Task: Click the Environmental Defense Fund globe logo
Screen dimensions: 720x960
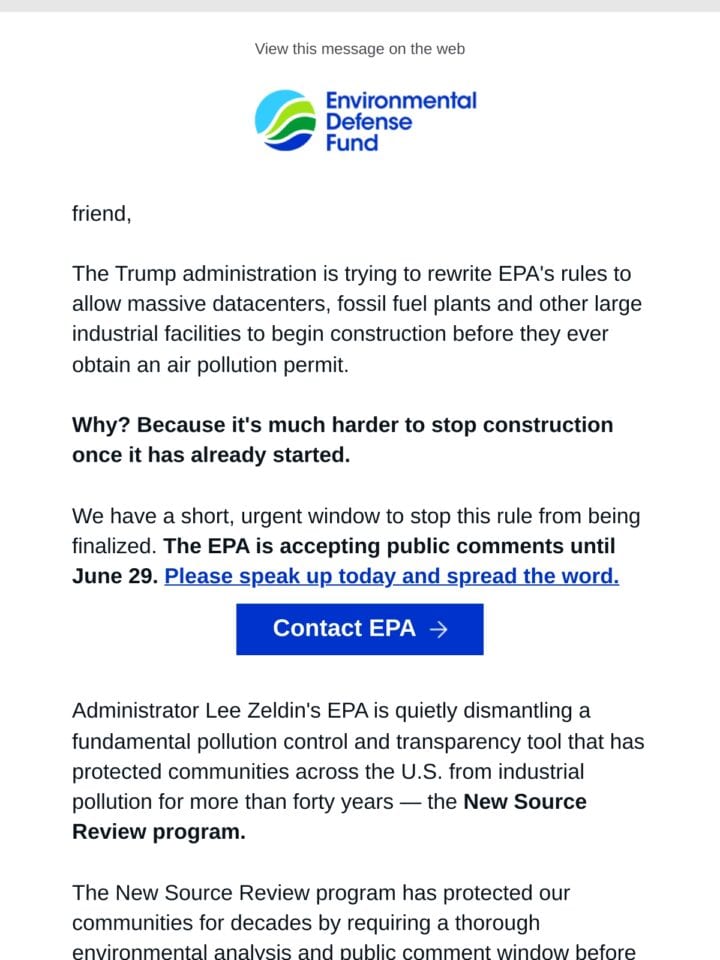Action: click(x=285, y=121)
